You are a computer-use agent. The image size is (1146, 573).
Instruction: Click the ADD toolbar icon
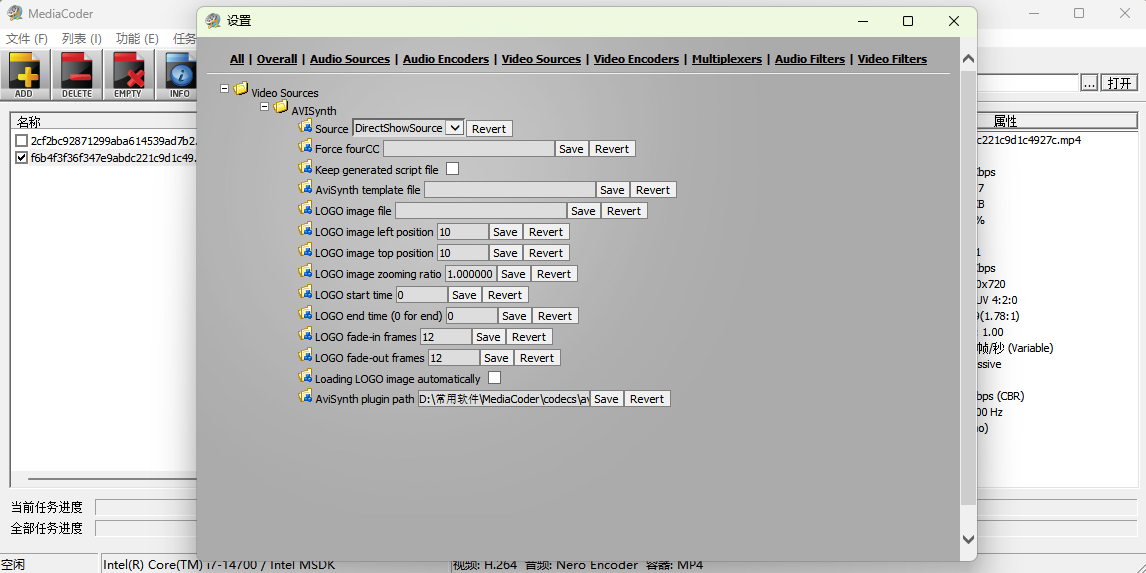[x=24, y=75]
